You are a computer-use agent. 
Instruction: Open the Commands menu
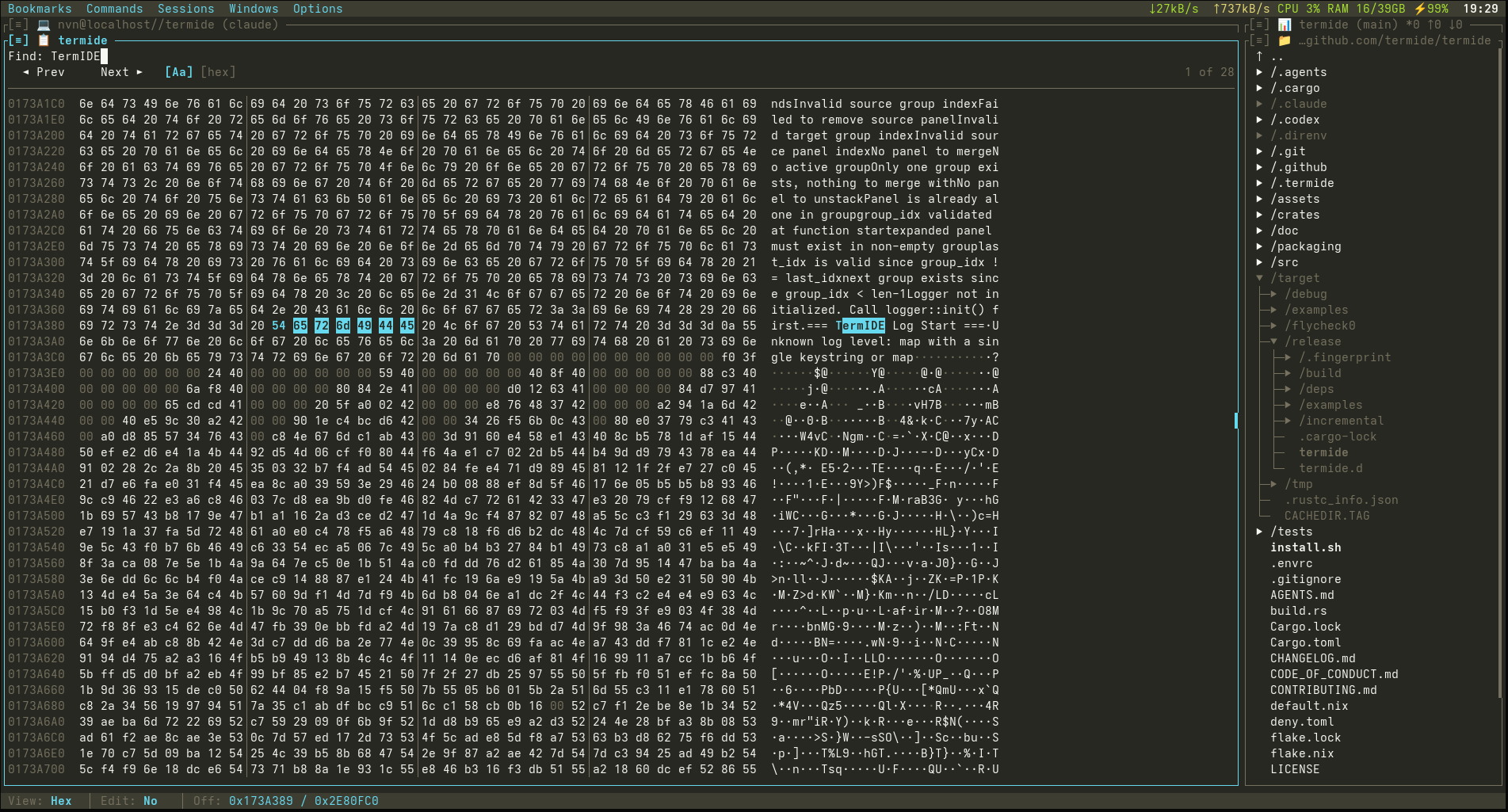point(115,9)
